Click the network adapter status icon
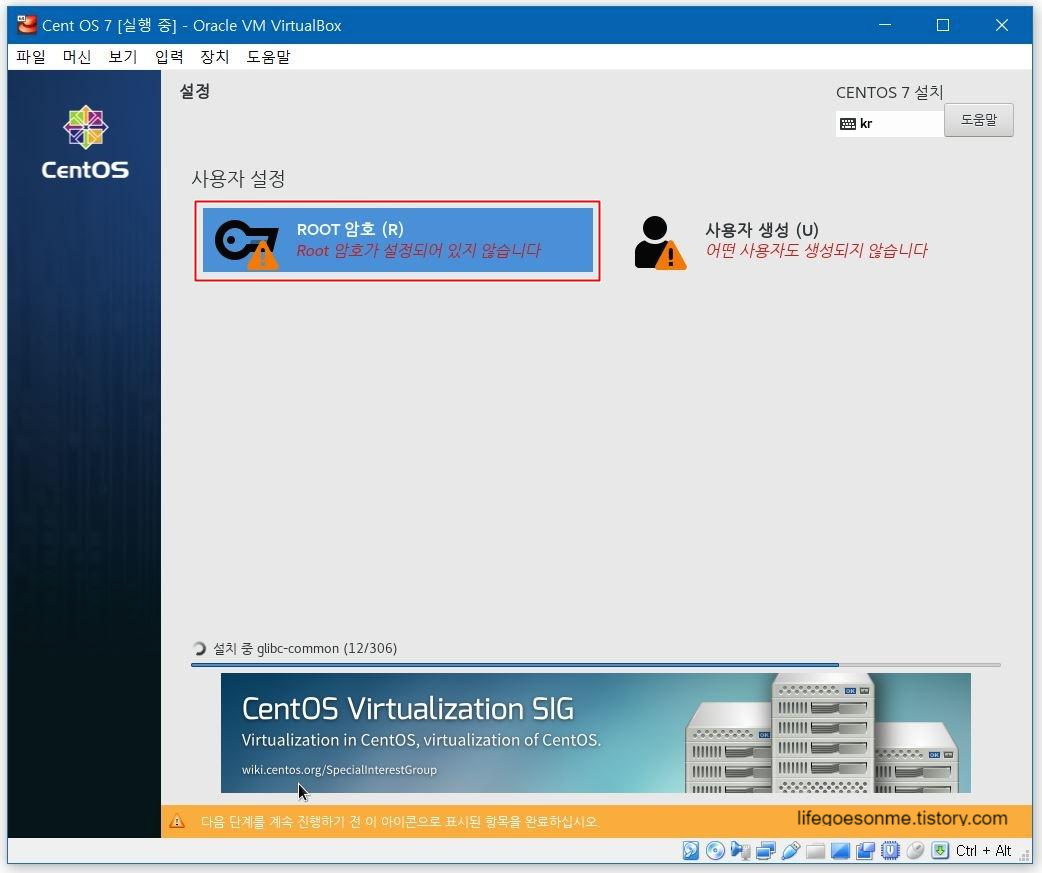Viewport: 1042px width, 873px height. tap(766, 850)
